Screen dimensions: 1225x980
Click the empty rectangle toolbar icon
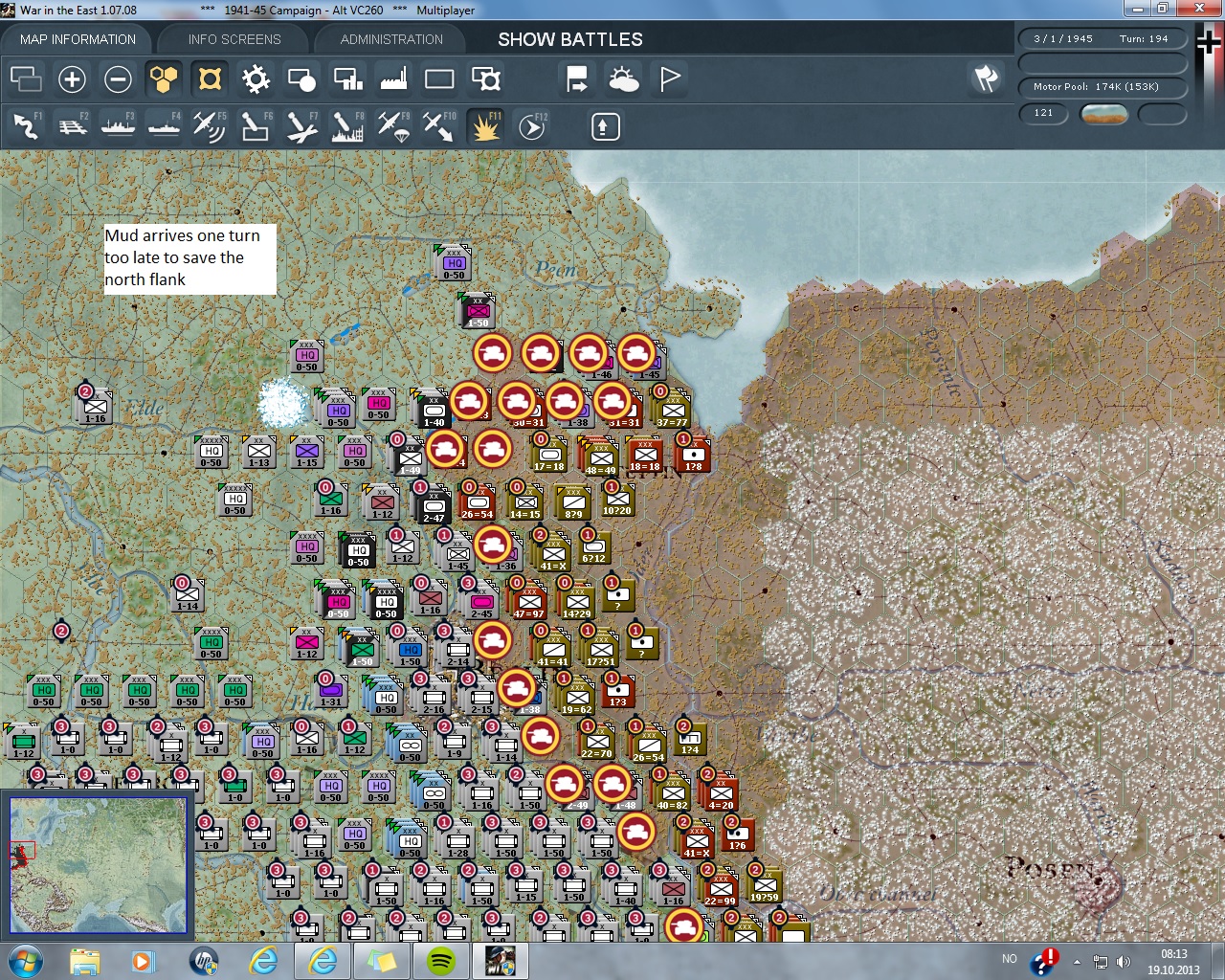tap(439, 78)
